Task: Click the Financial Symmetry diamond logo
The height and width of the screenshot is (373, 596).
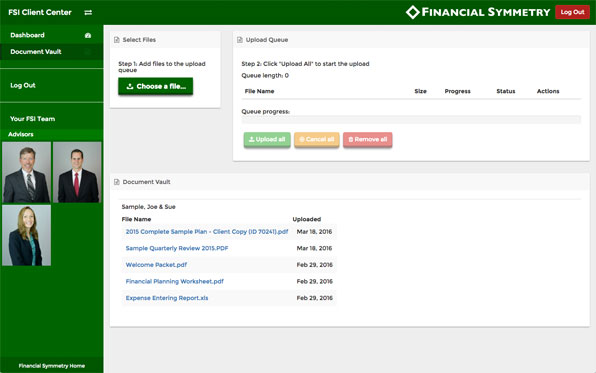Action: (x=412, y=12)
